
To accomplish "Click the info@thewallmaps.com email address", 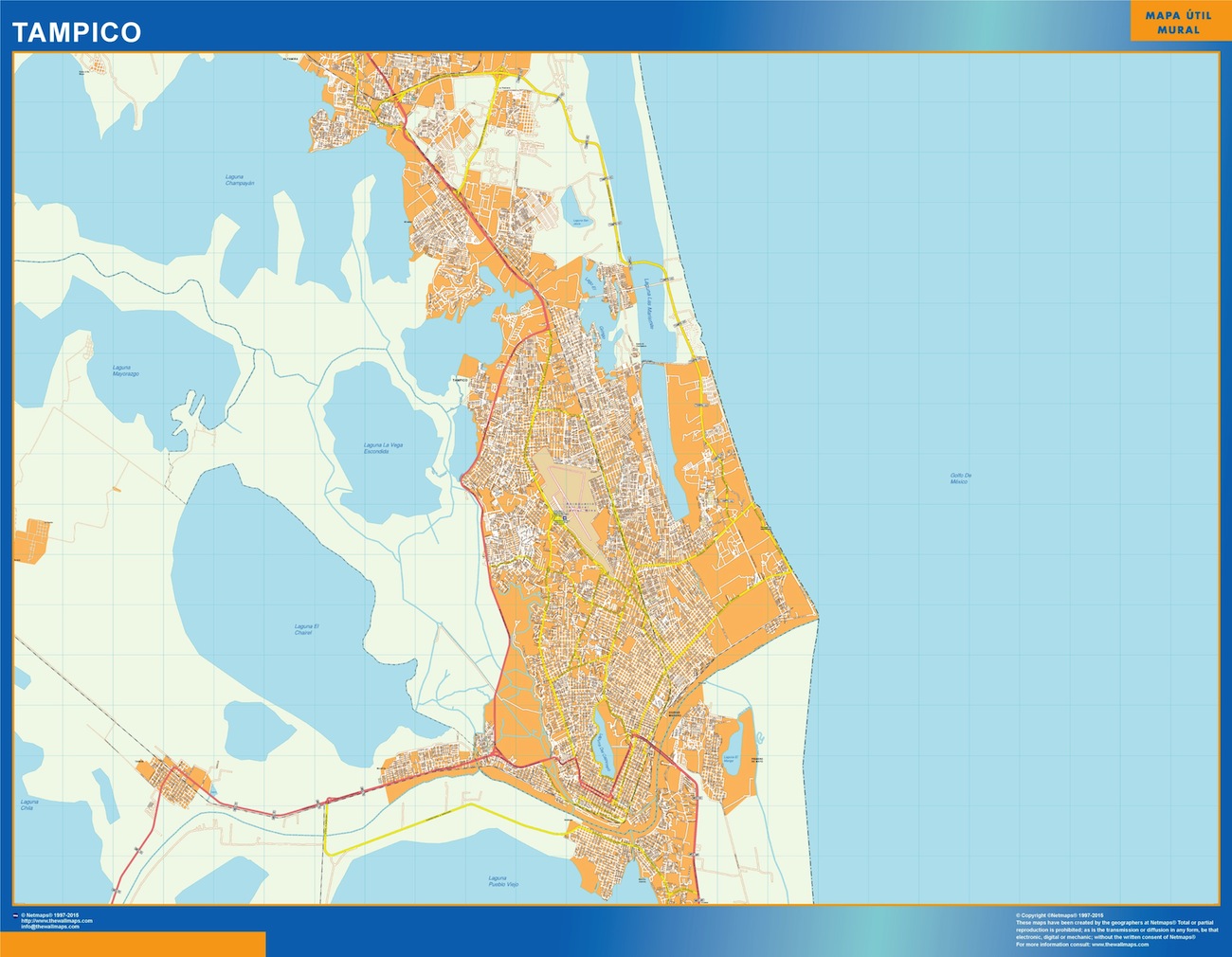I will coord(53,927).
